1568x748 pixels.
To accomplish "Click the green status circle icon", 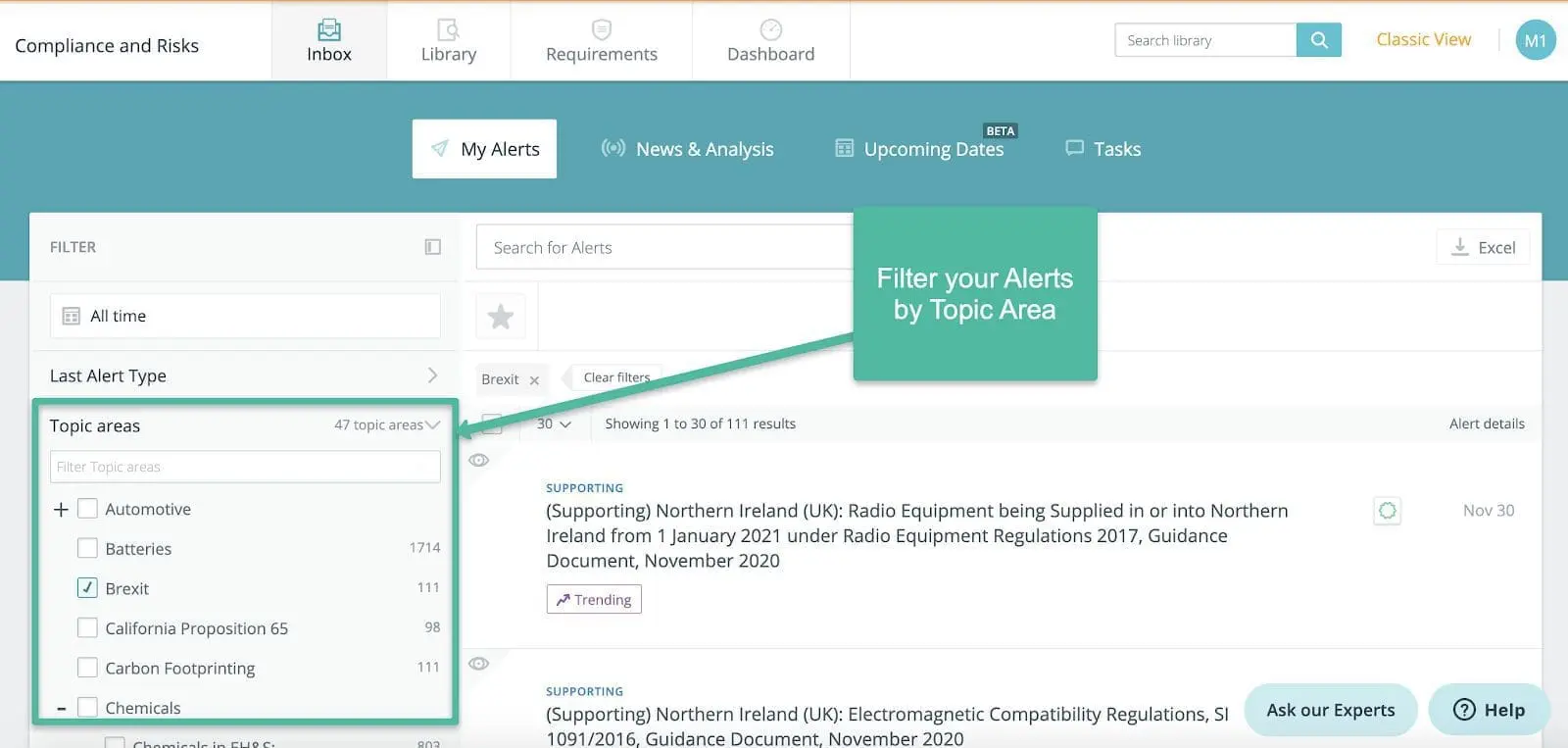I will click(x=1387, y=511).
